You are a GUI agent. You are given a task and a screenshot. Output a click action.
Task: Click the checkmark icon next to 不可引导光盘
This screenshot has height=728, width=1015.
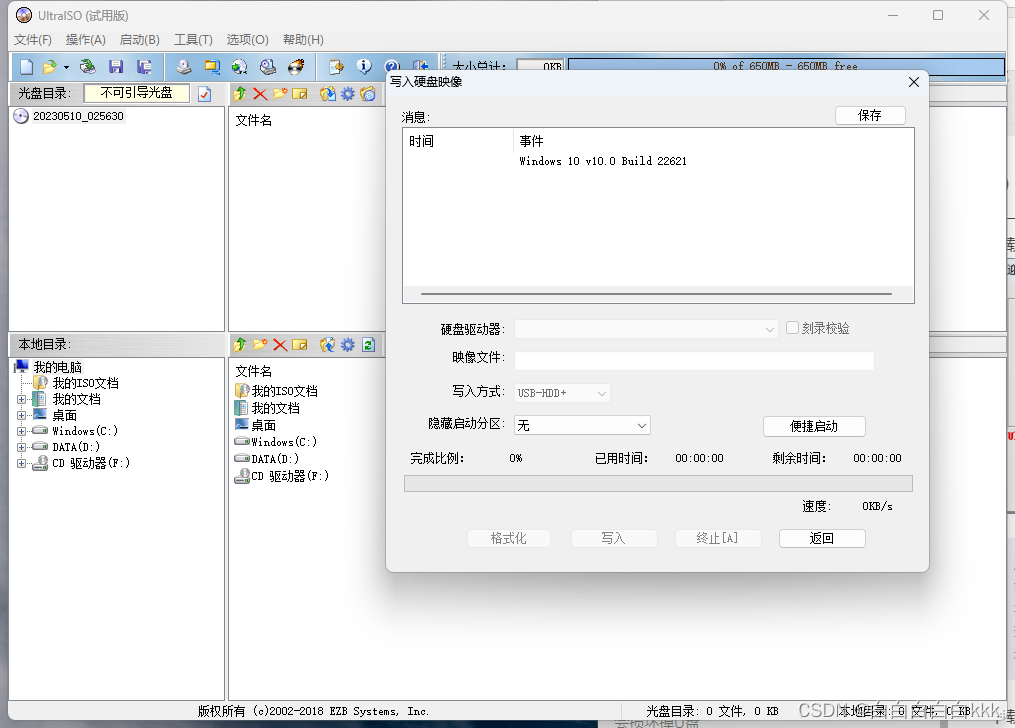tap(205, 94)
